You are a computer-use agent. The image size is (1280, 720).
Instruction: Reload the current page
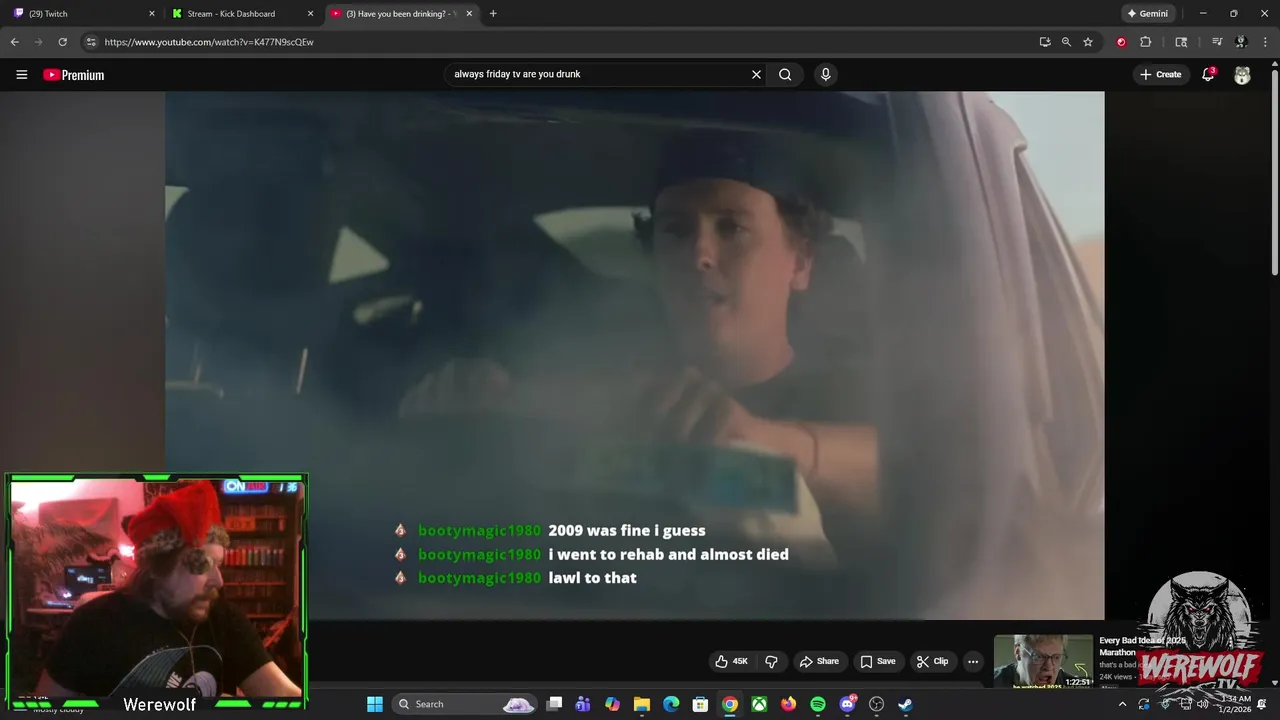[x=62, y=42]
